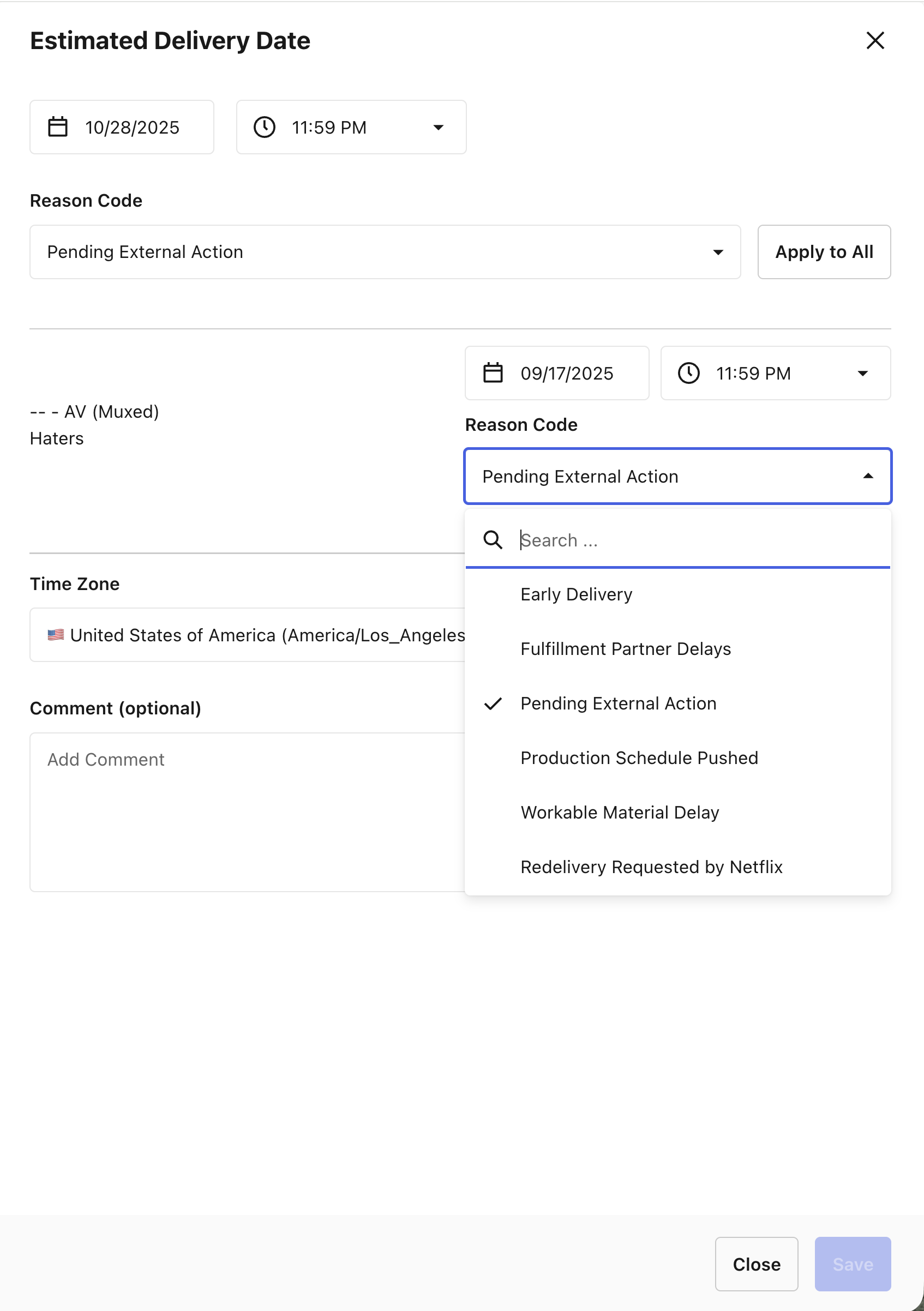Expand the top 11:59 PM time dropdown

(438, 127)
